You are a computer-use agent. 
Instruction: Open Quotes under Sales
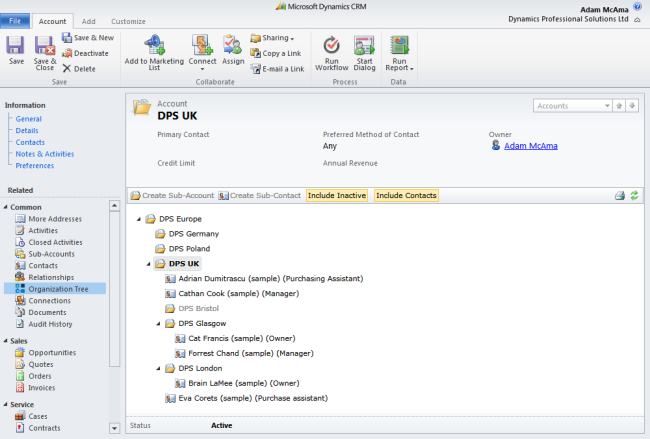pos(34,364)
